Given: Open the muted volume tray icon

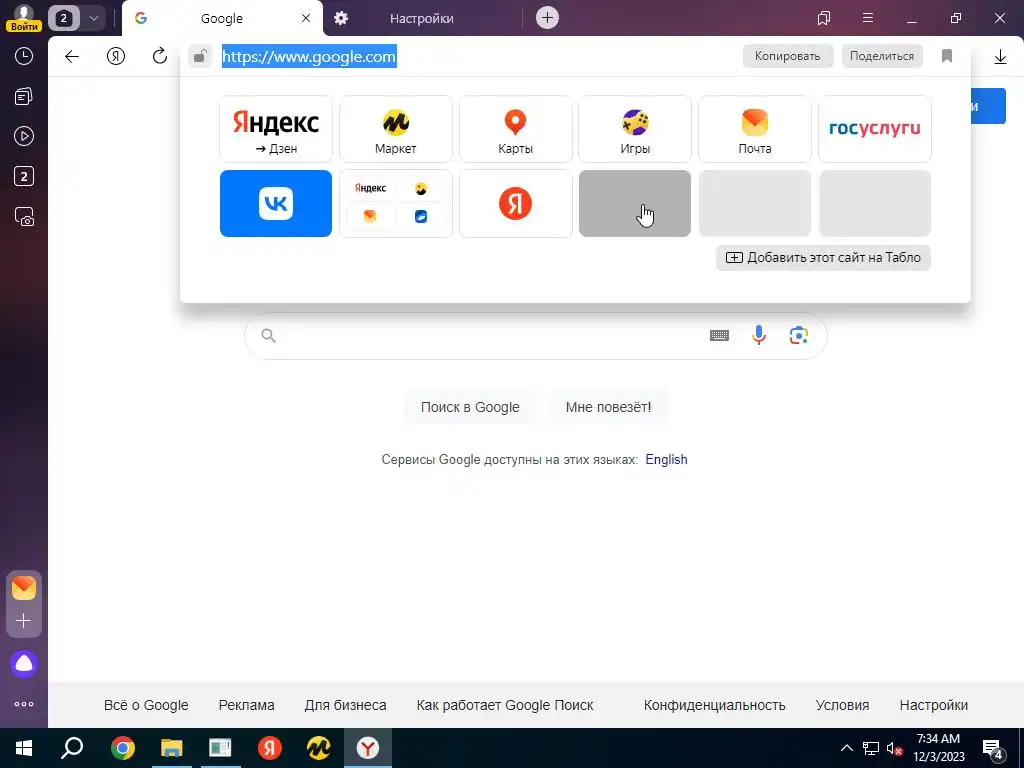Looking at the screenshot, I should pyautogui.click(x=895, y=748).
